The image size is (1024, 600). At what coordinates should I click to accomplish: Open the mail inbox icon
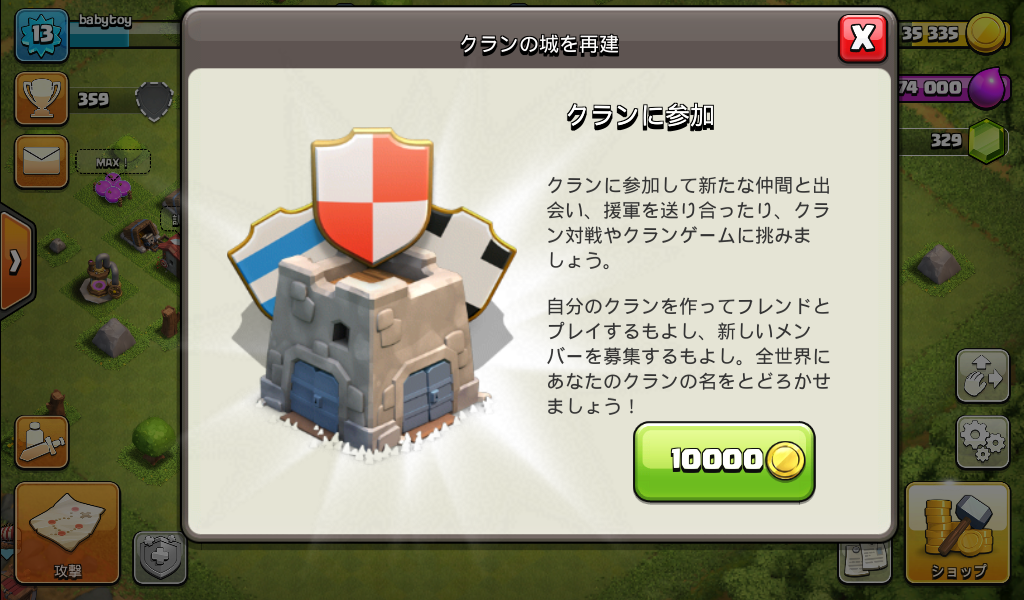(42, 161)
